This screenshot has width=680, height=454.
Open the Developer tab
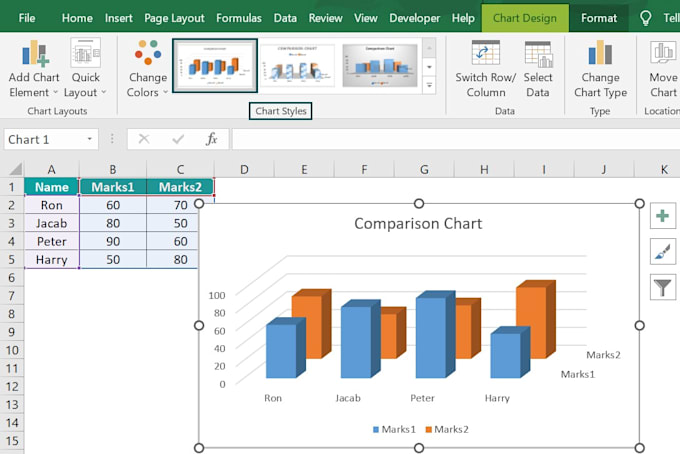coord(415,18)
